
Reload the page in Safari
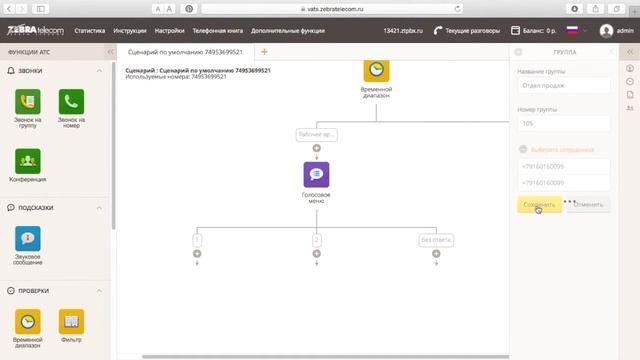458,9
